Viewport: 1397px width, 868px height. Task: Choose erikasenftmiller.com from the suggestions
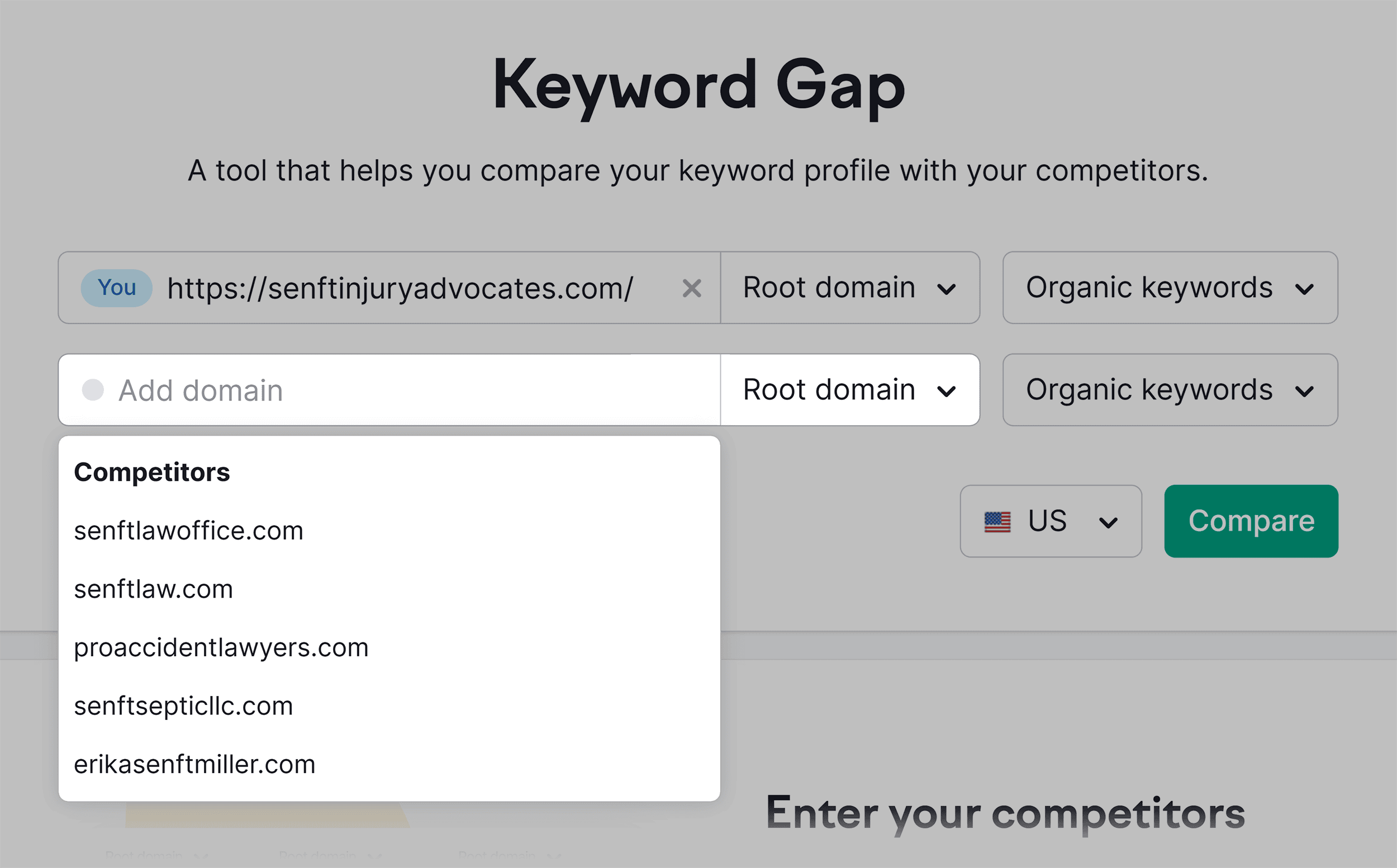194,764
